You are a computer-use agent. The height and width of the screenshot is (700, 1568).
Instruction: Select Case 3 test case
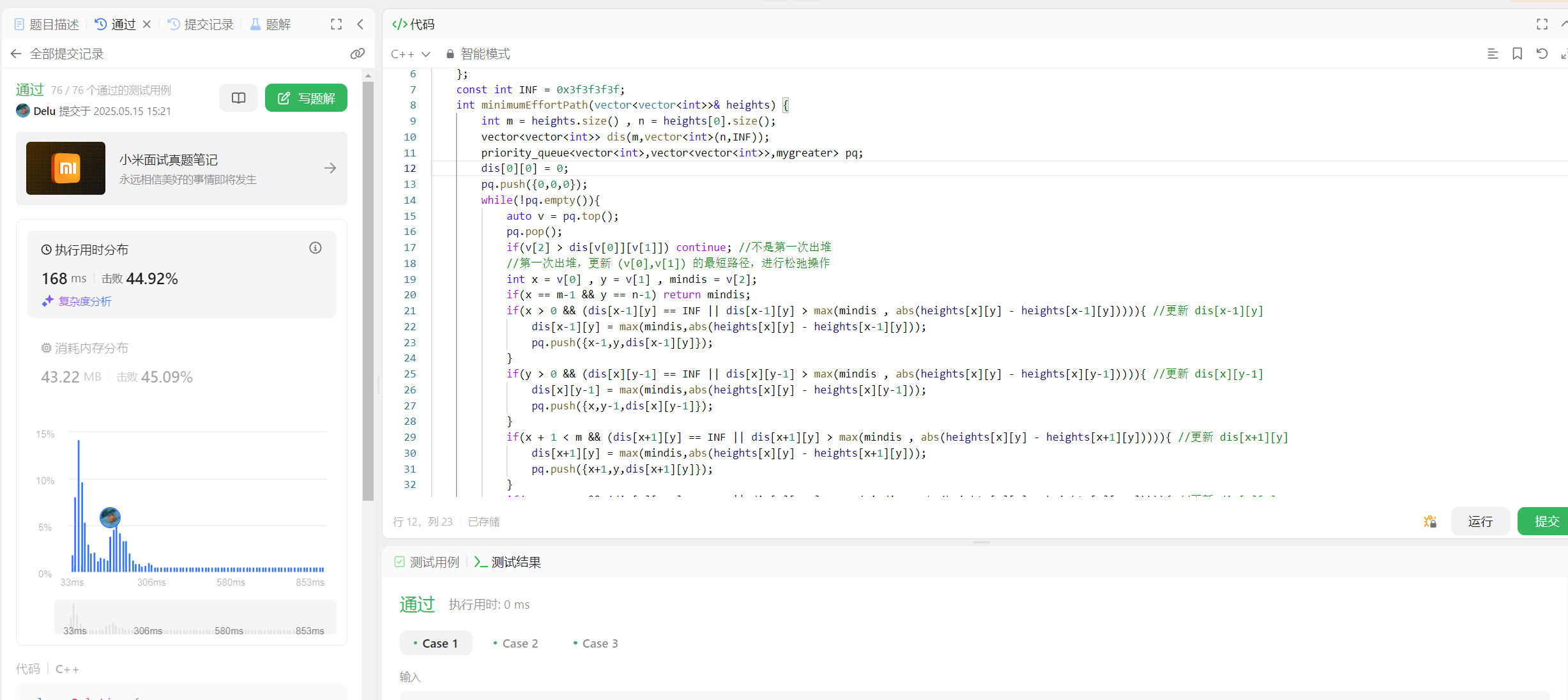coord(595,643)
